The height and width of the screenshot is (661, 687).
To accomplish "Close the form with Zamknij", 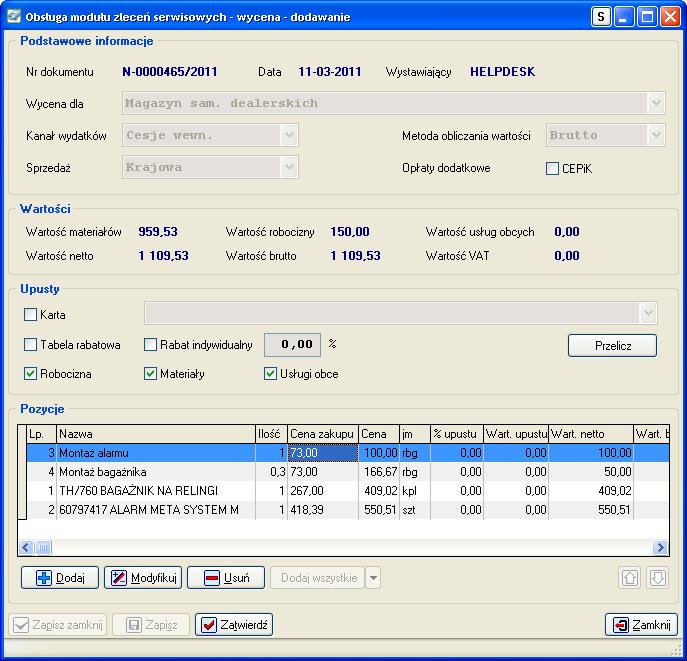I will [641, 625].
